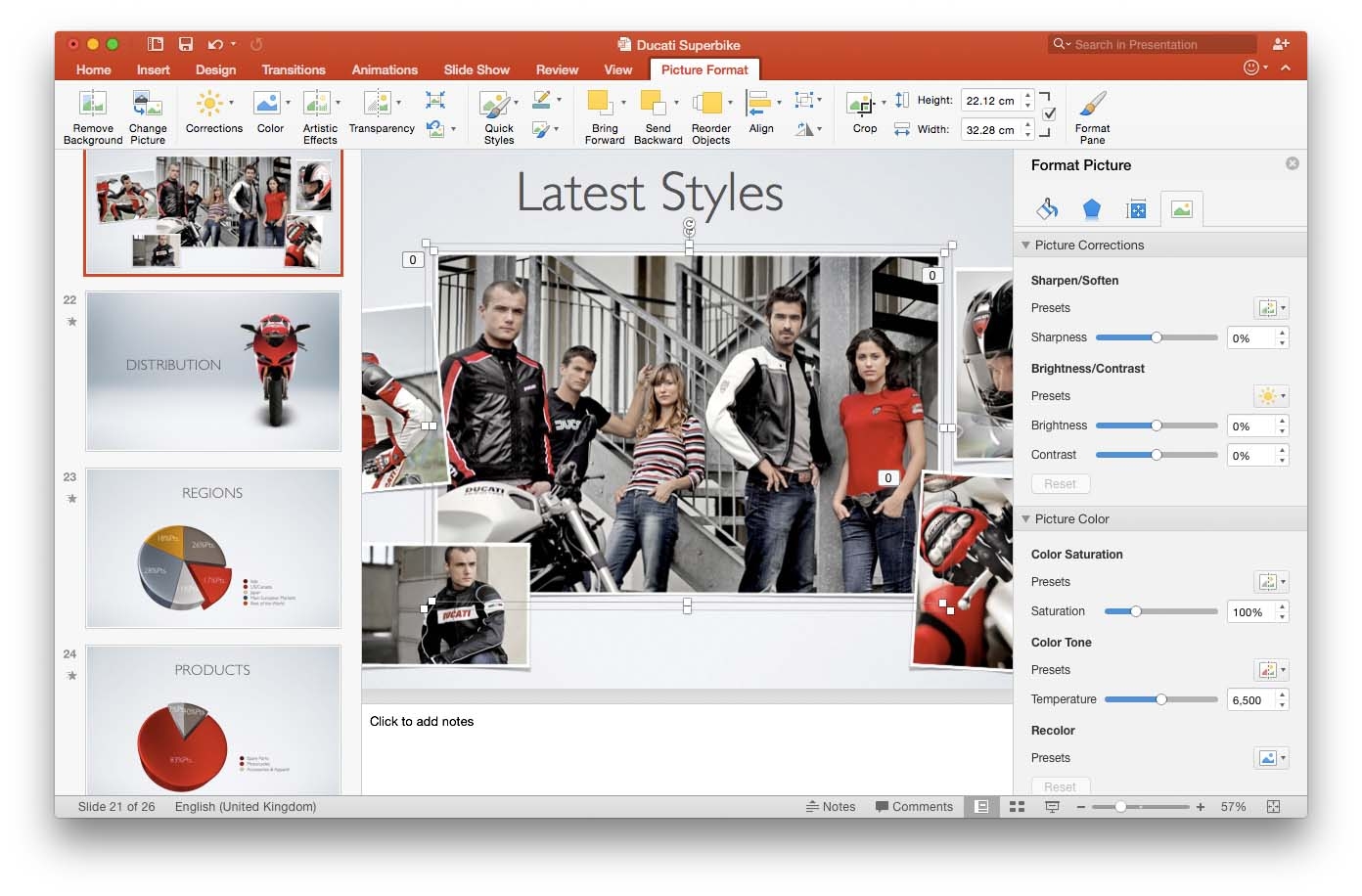
Task: Open the Animations tab
Action: 385,69
